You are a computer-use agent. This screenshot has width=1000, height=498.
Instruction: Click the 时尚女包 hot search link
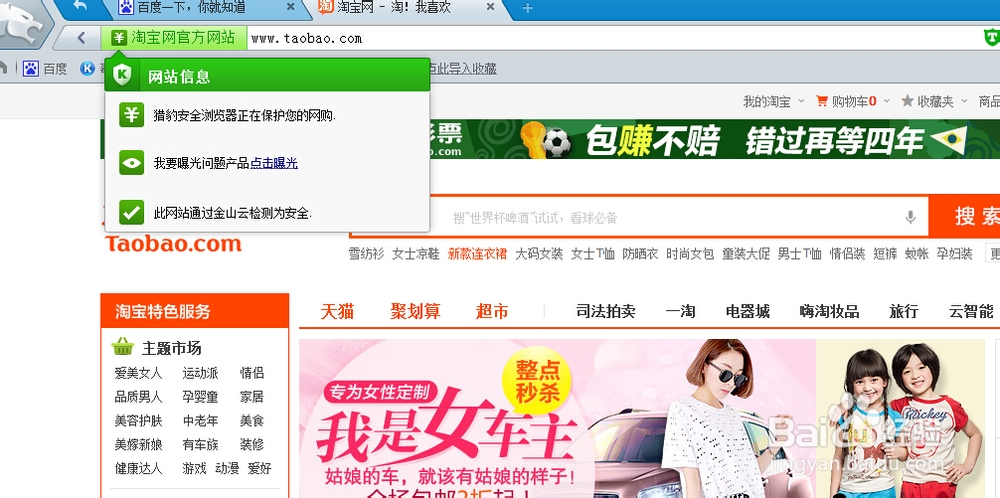(x=690, y=254)
